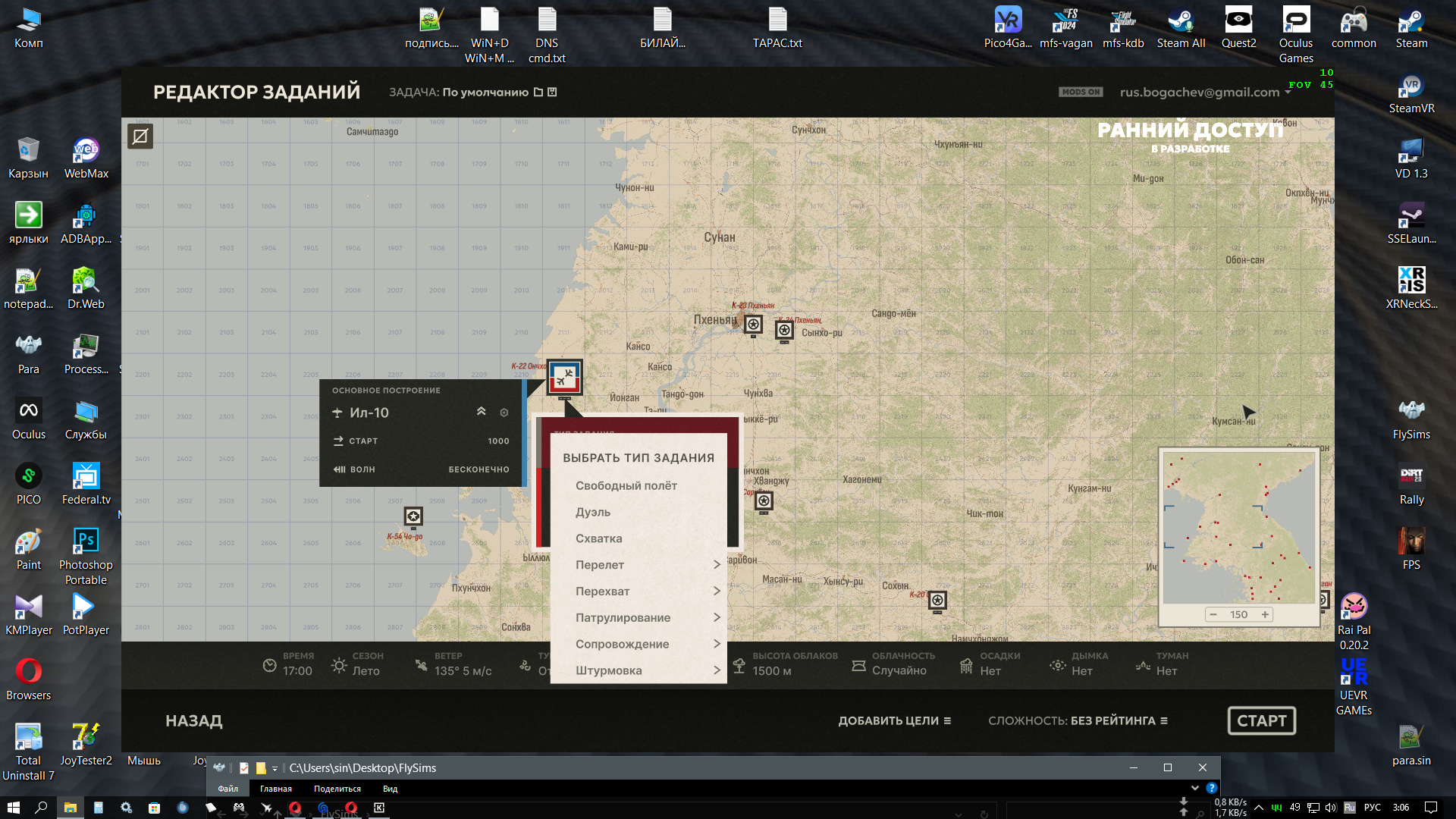1456x819 pixels.
Task: Expand the account email dropdown
Action: point(1288,92)
